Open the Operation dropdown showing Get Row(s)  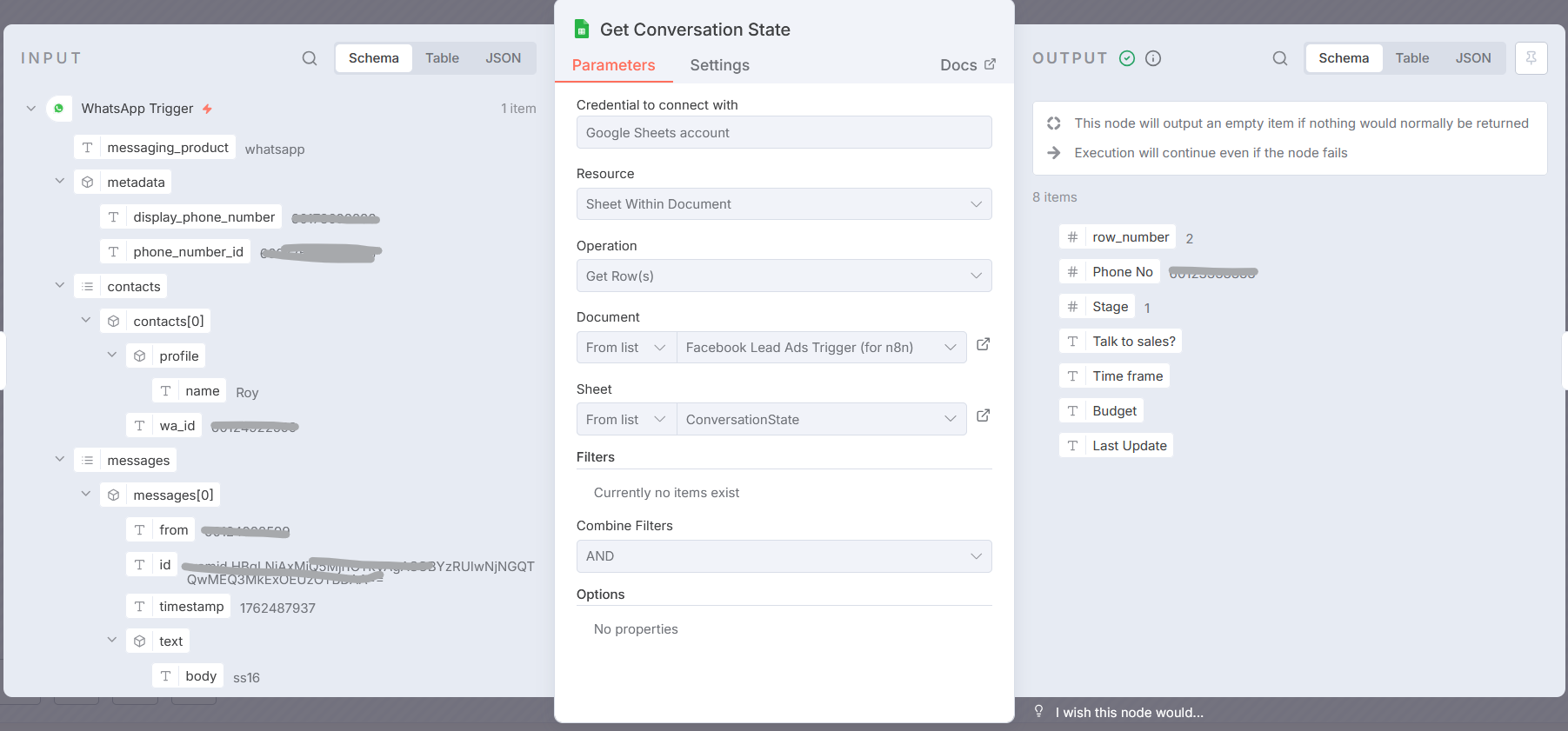coord(784,276)
